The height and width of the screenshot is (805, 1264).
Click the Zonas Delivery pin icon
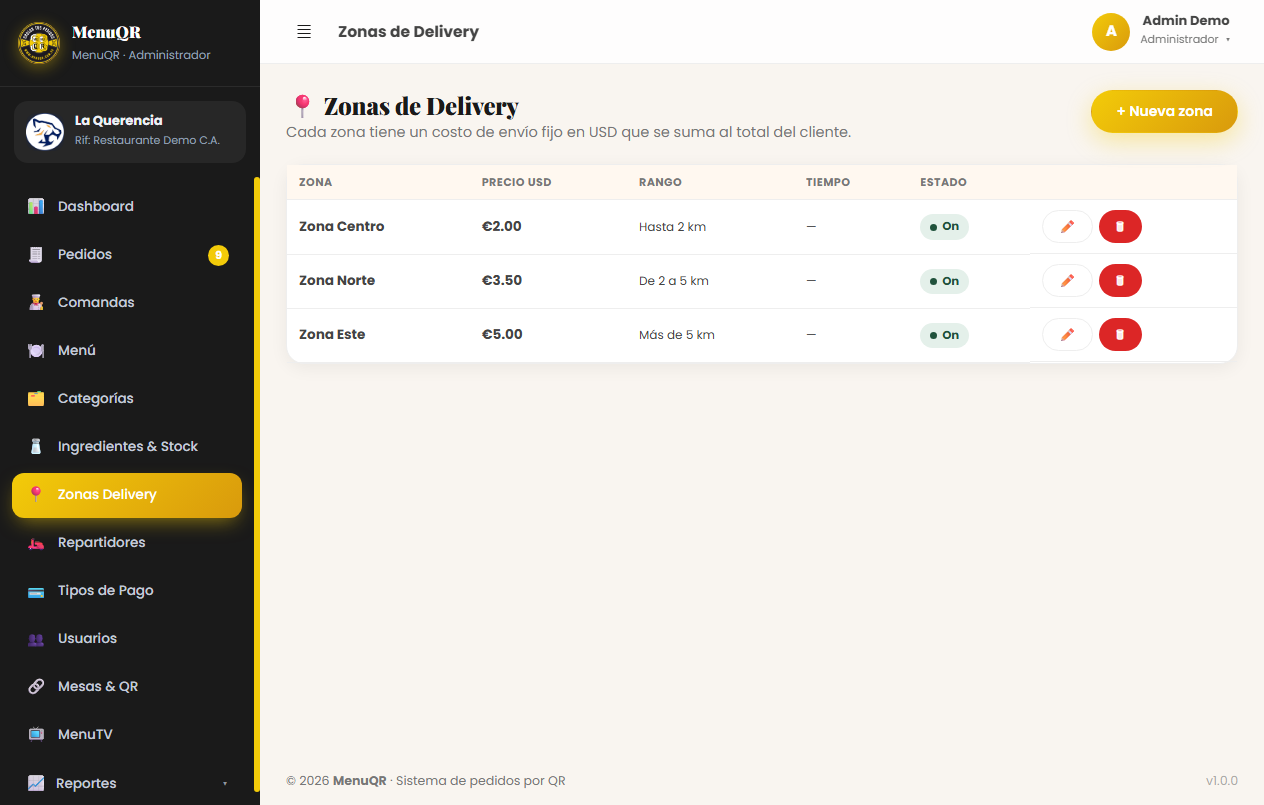pyautogui.click(x=36, y=494)
